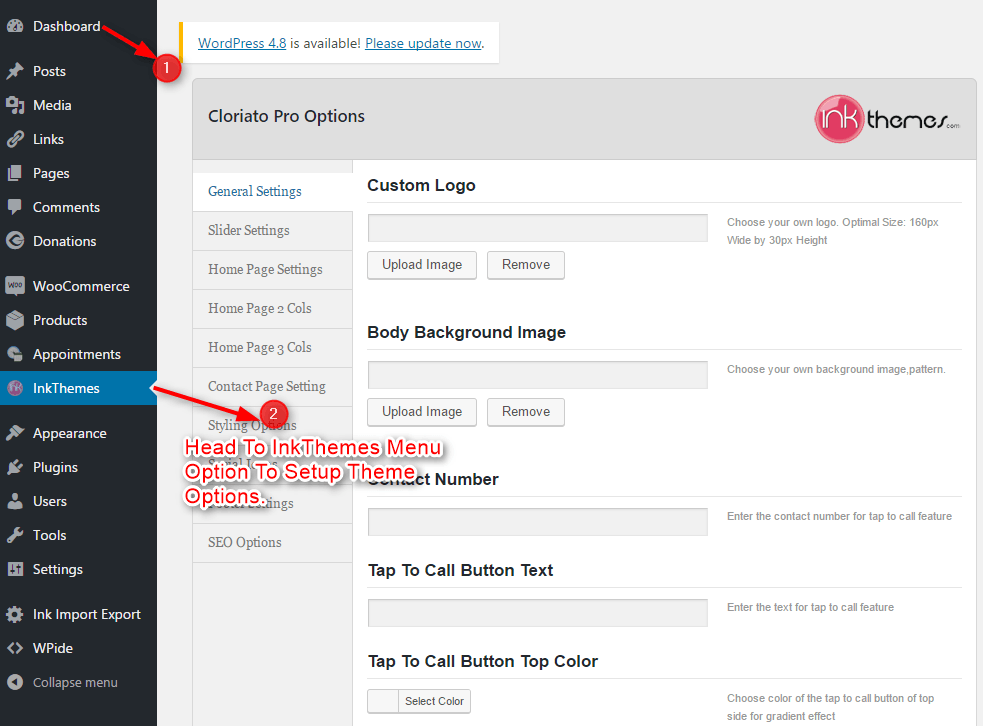
Task: Open Home Page 2 Cols tab
Action: (x=272, y=308)
